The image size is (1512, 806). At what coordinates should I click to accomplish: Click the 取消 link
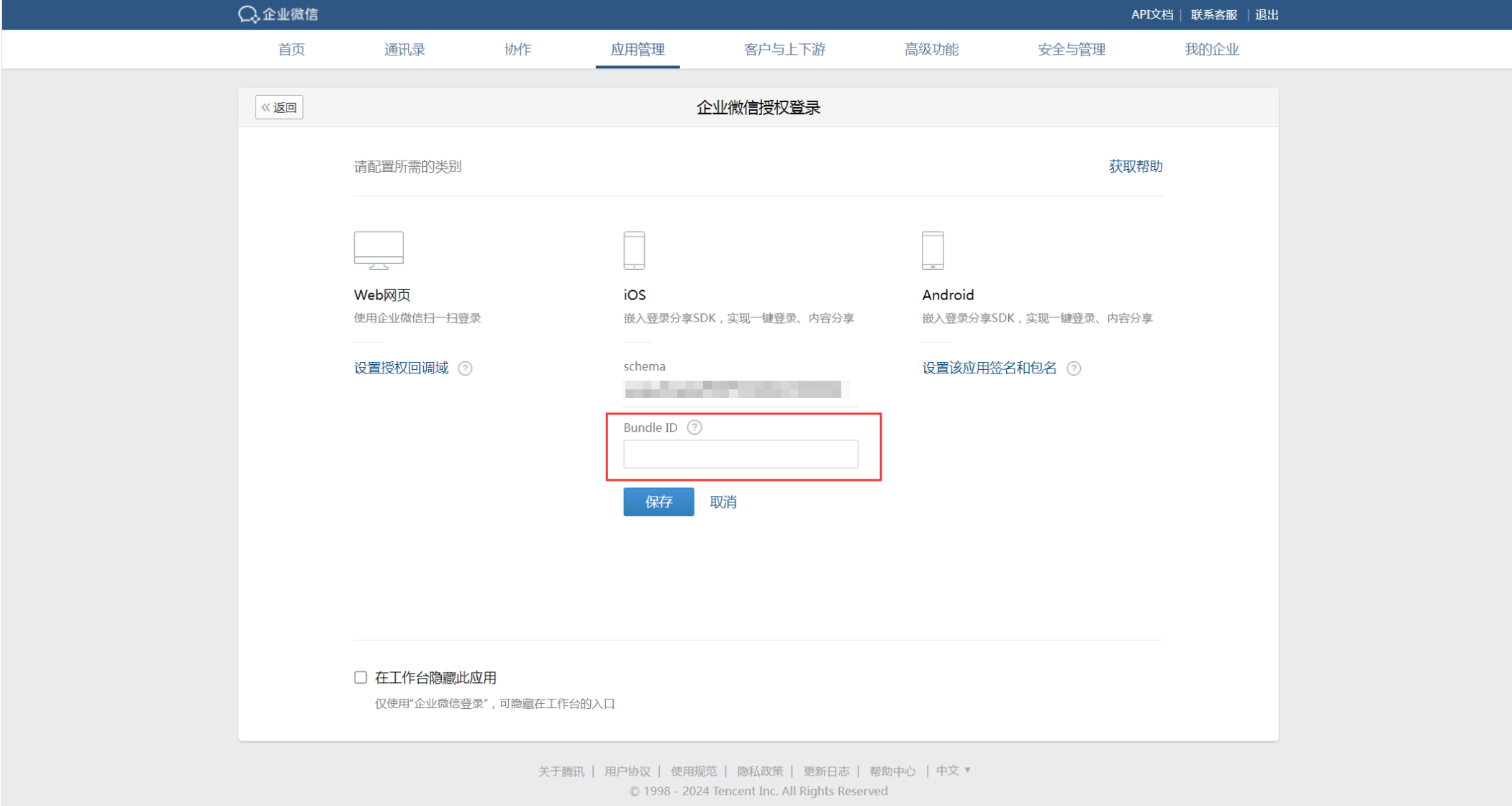723,502
